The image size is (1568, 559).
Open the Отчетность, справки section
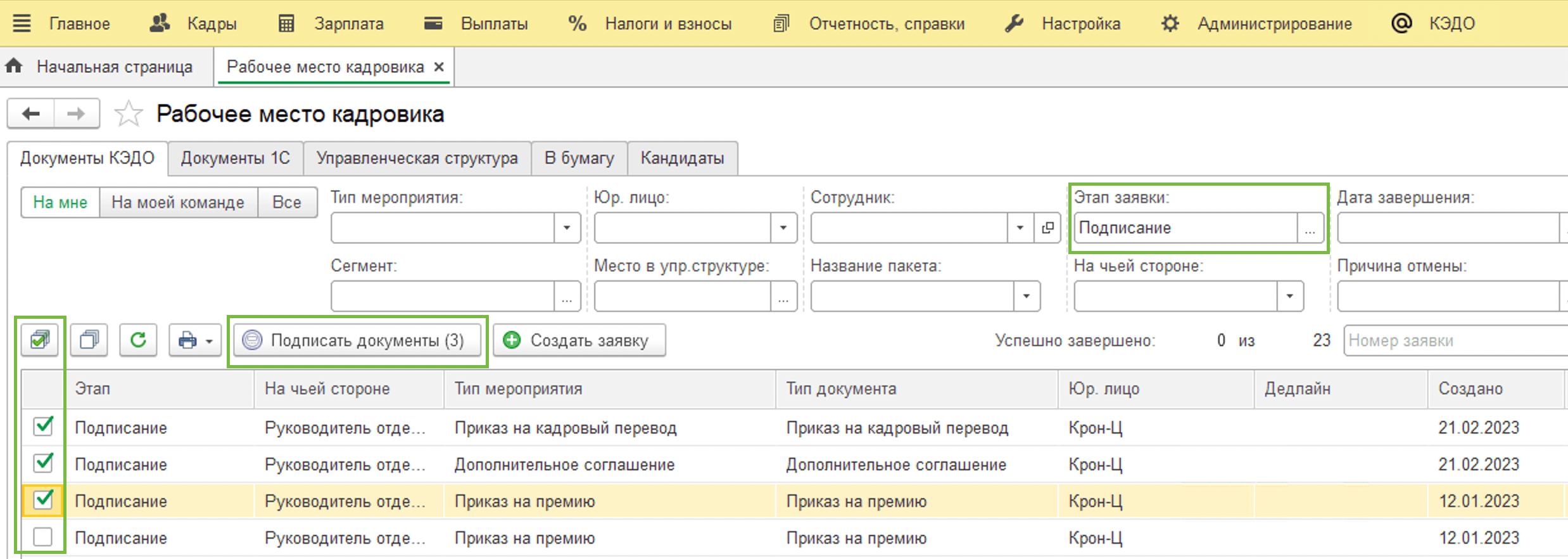click(869, 23)
